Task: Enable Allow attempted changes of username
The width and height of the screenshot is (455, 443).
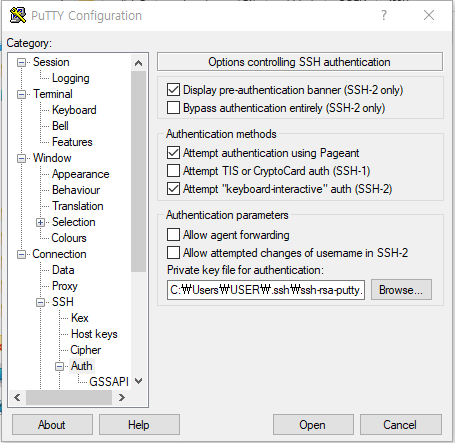Action: tap(173, 253)
